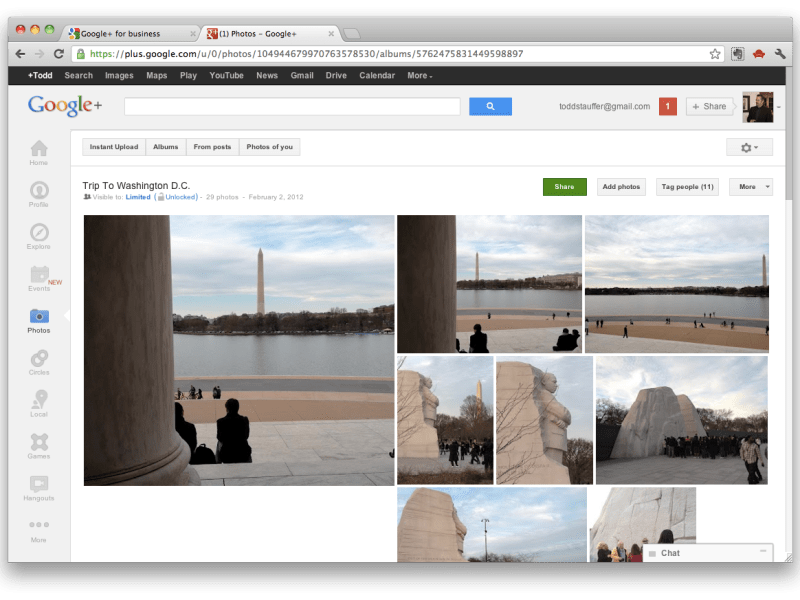Click the Add photos button
Viewport: 800px width, 600px height.
tap(621, 187)
